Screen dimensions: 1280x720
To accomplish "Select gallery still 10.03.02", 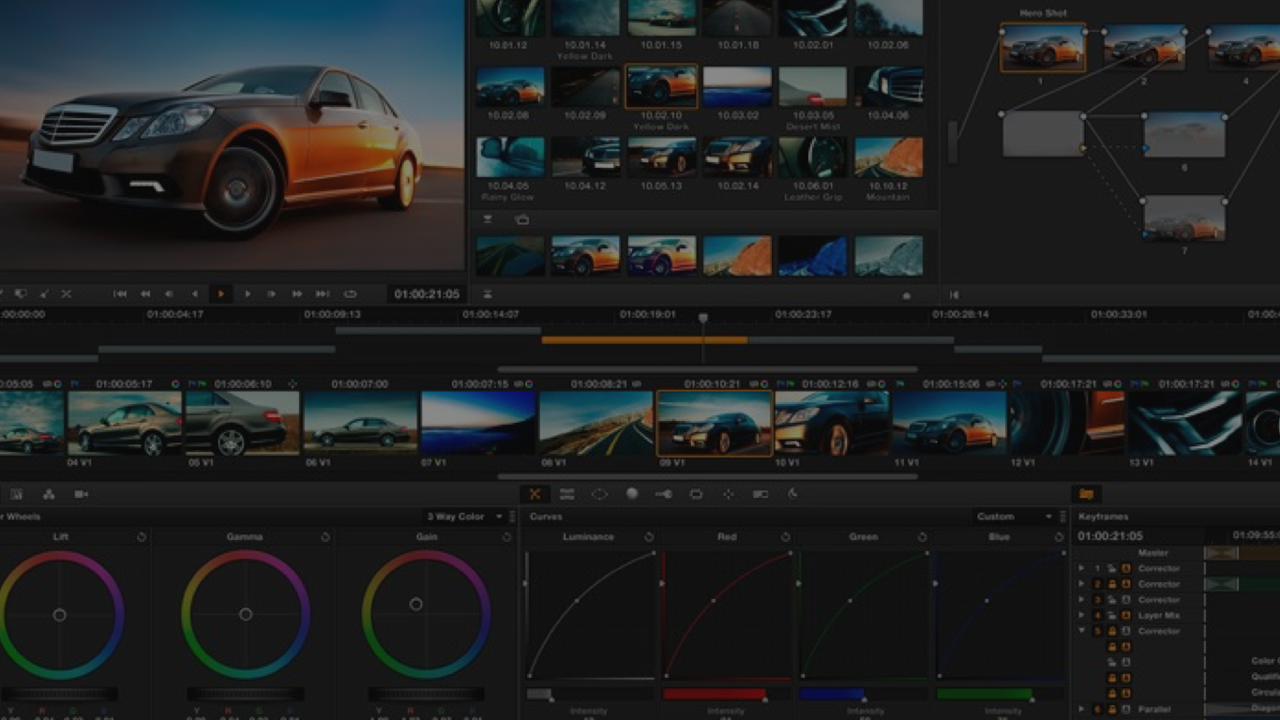I will click(x=737, y=87).
